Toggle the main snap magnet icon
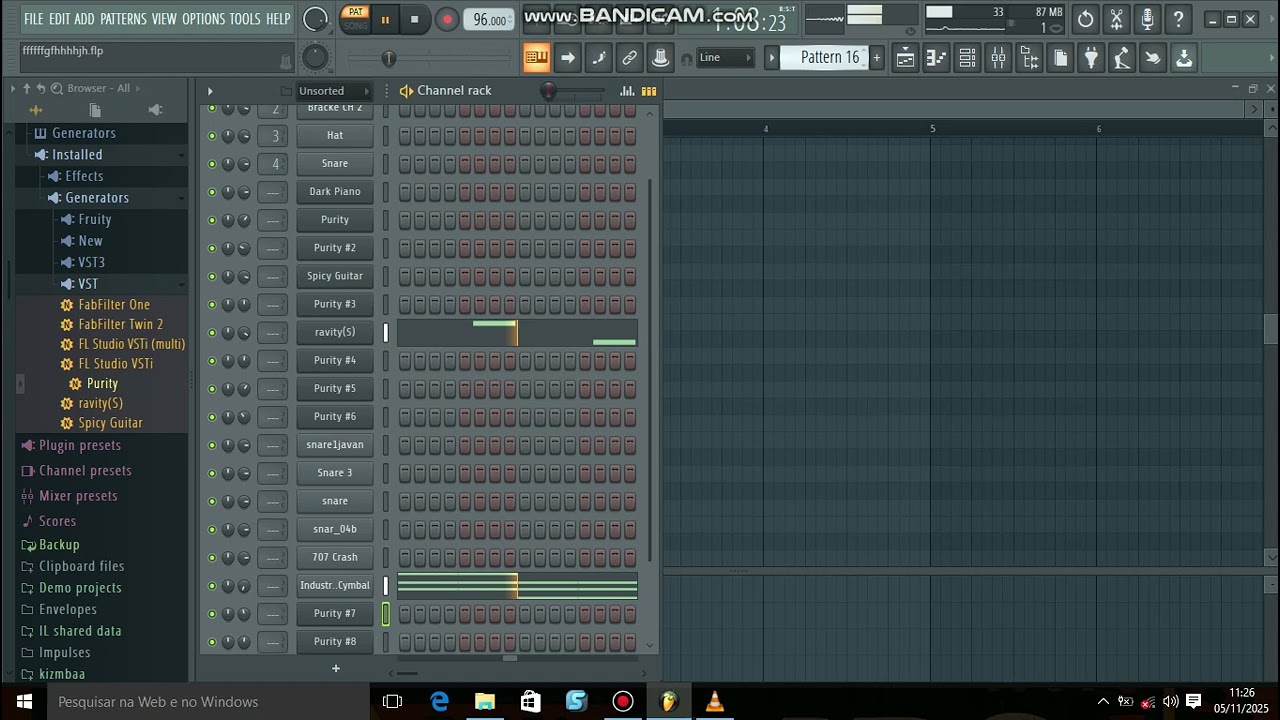Viewport: 1280px width, 720px height. (x=686, y=59)
